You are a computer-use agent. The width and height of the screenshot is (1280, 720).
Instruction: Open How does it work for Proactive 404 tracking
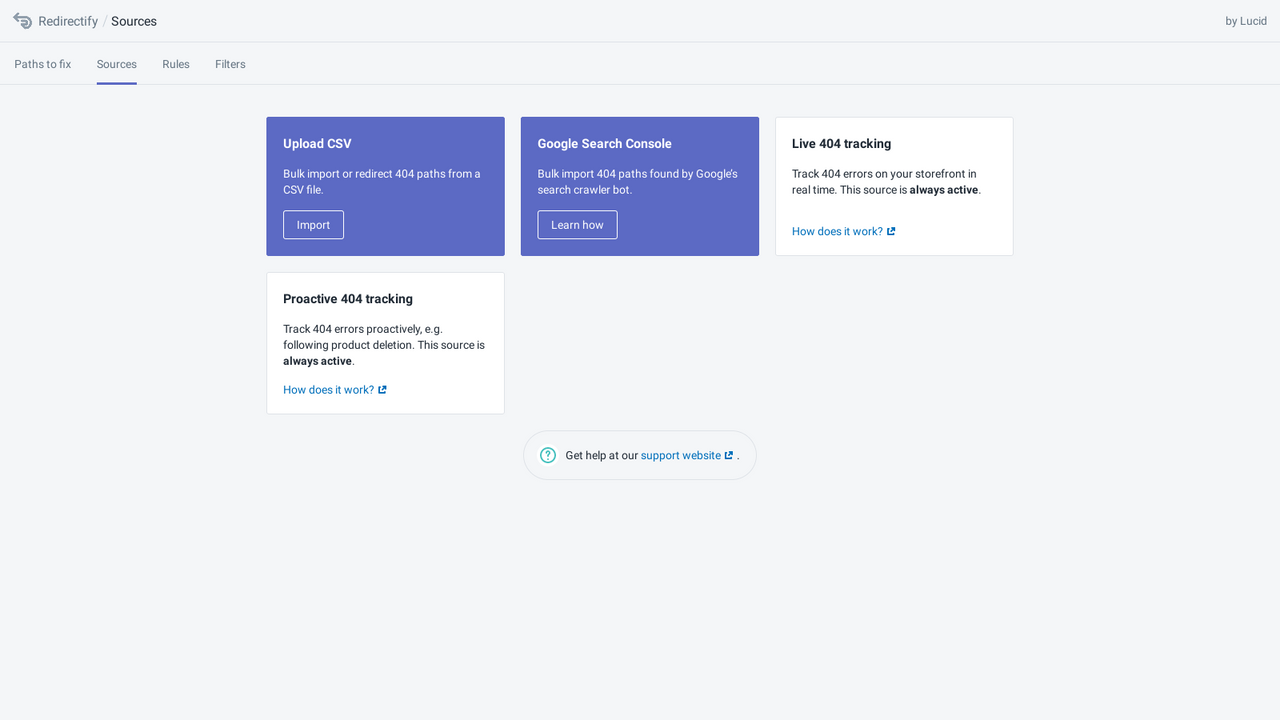click(x=328, y=389)
